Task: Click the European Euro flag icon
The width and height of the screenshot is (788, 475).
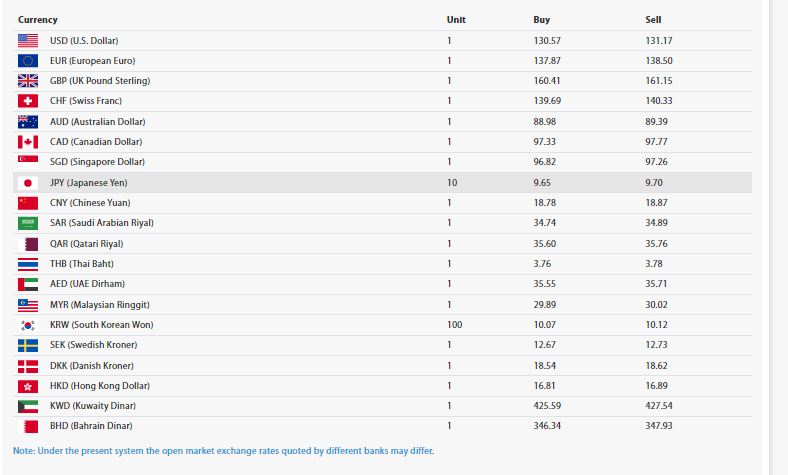Action: [28, 61]
